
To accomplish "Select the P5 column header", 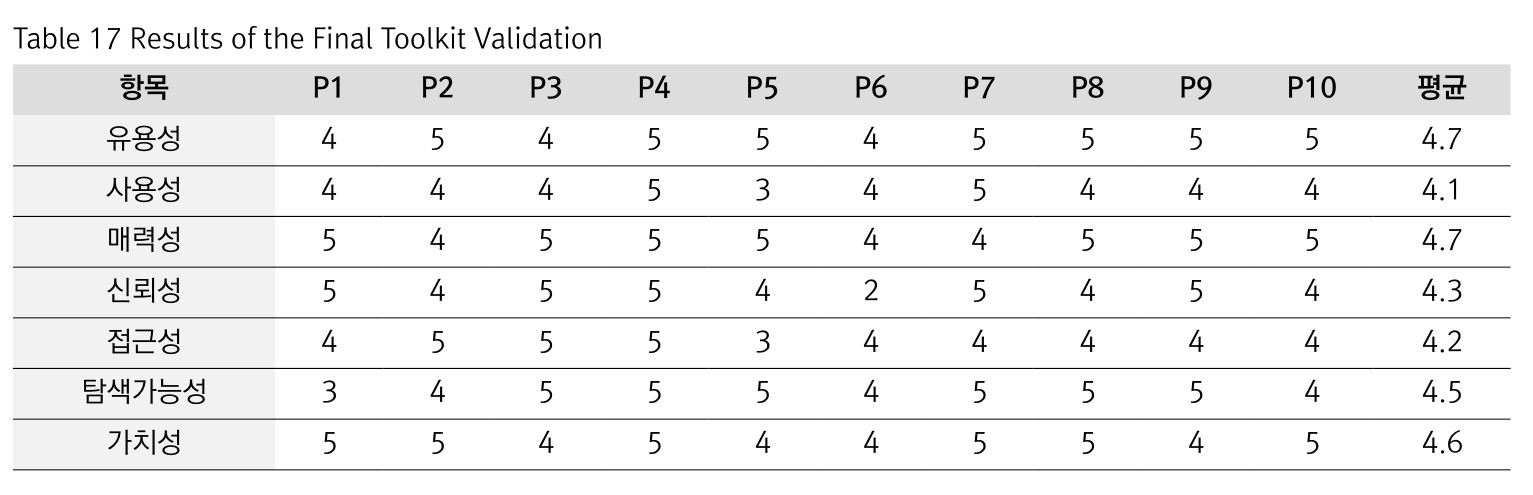I will coord(762,88).
